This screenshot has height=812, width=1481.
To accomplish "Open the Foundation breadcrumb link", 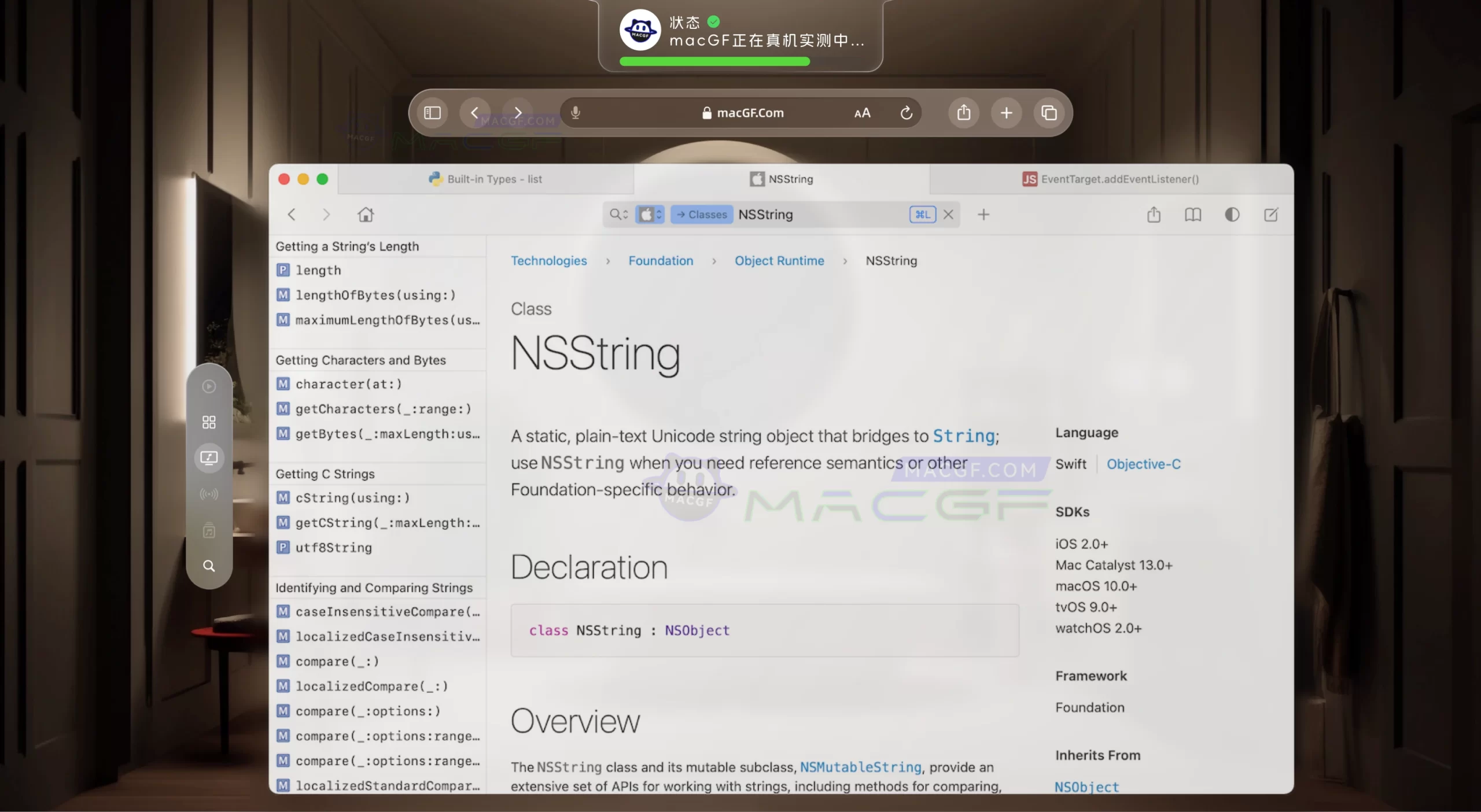I will pos(661,261).
